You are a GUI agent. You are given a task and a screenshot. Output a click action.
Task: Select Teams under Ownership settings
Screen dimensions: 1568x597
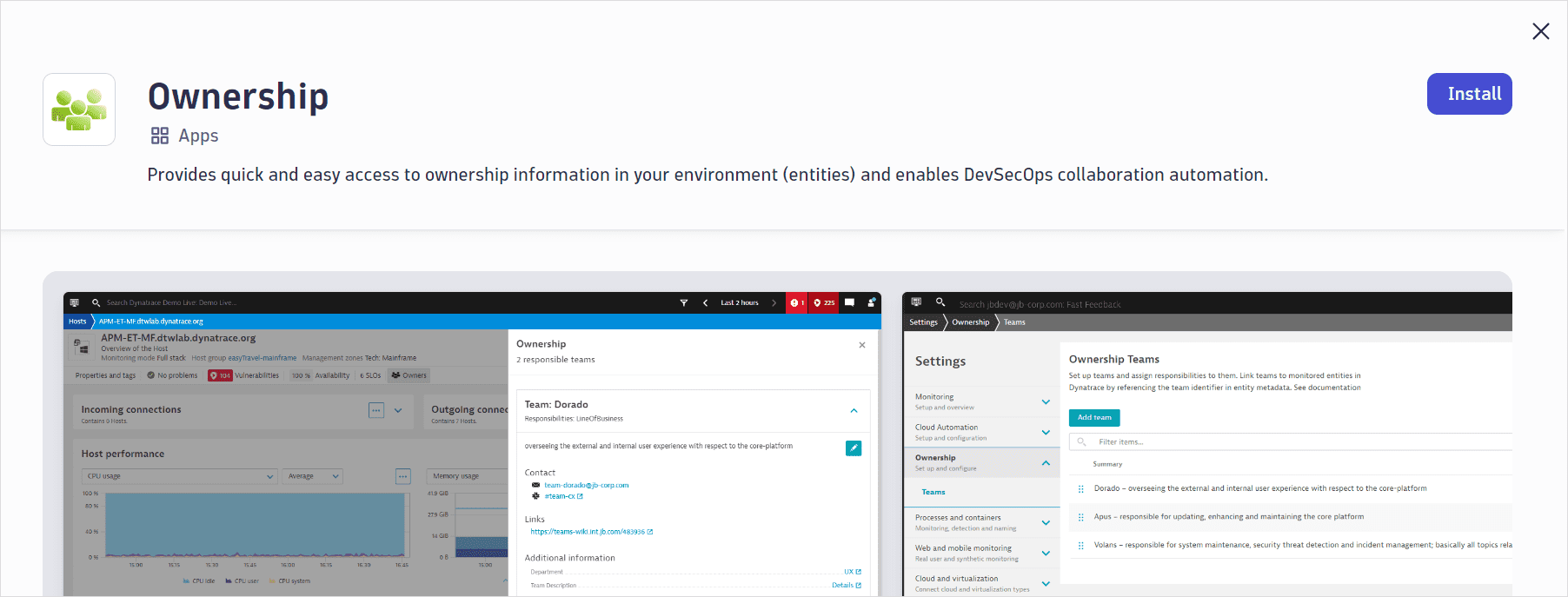(933, 492)
